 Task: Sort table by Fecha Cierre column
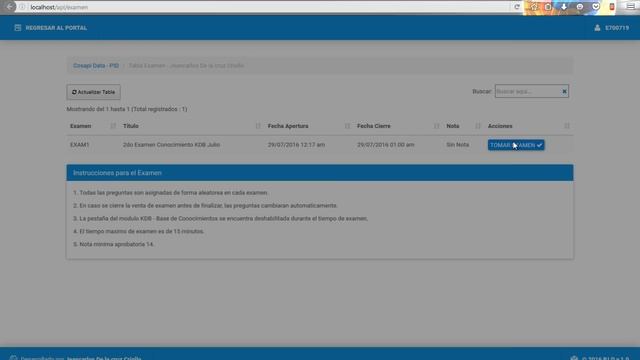tap(398, 126)
